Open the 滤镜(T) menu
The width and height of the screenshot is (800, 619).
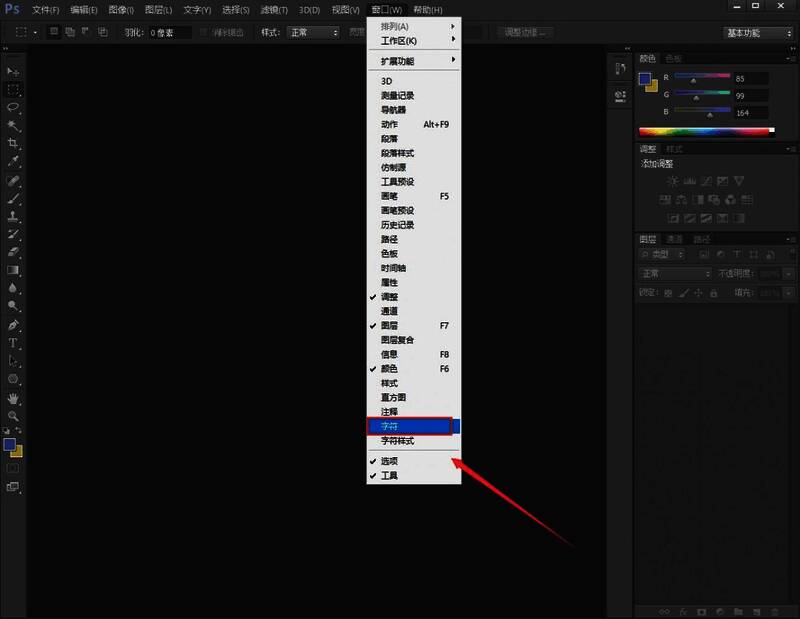click(273, 9)
